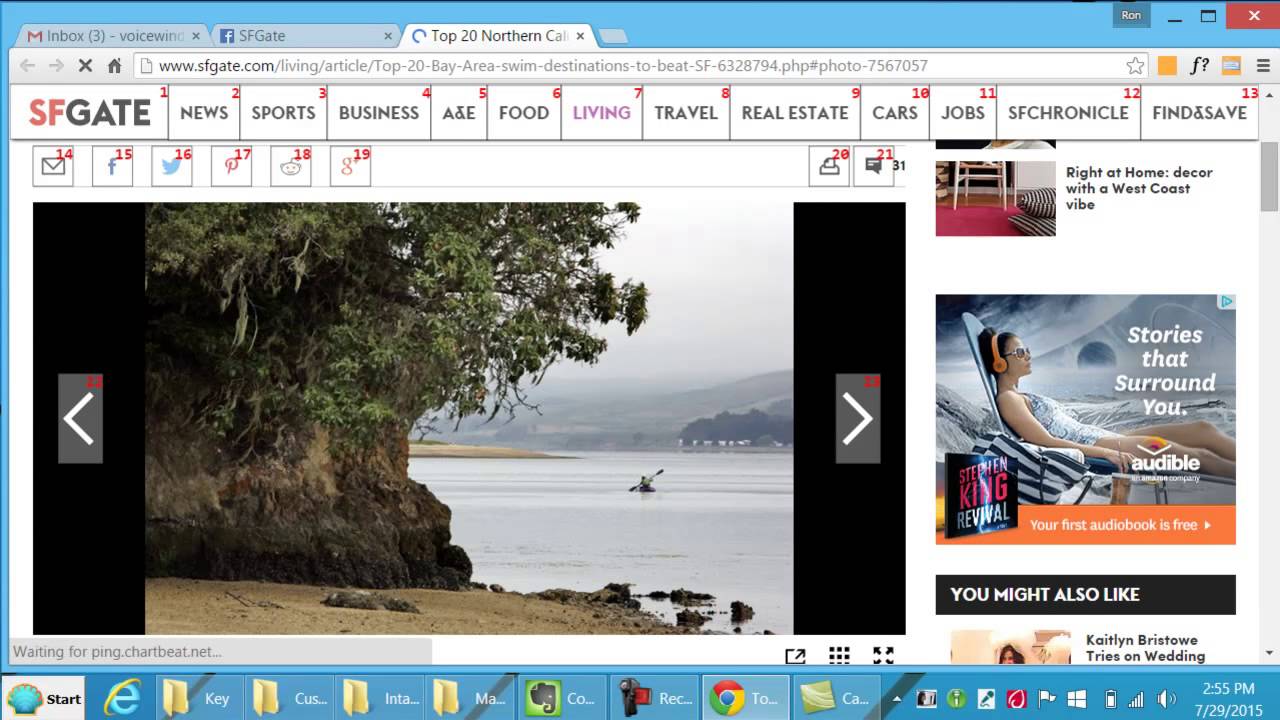This screenshot has width=1280, height=720.
Task: Open the Chrome menu (hamburger icon)
Action: pos(1263,66)
